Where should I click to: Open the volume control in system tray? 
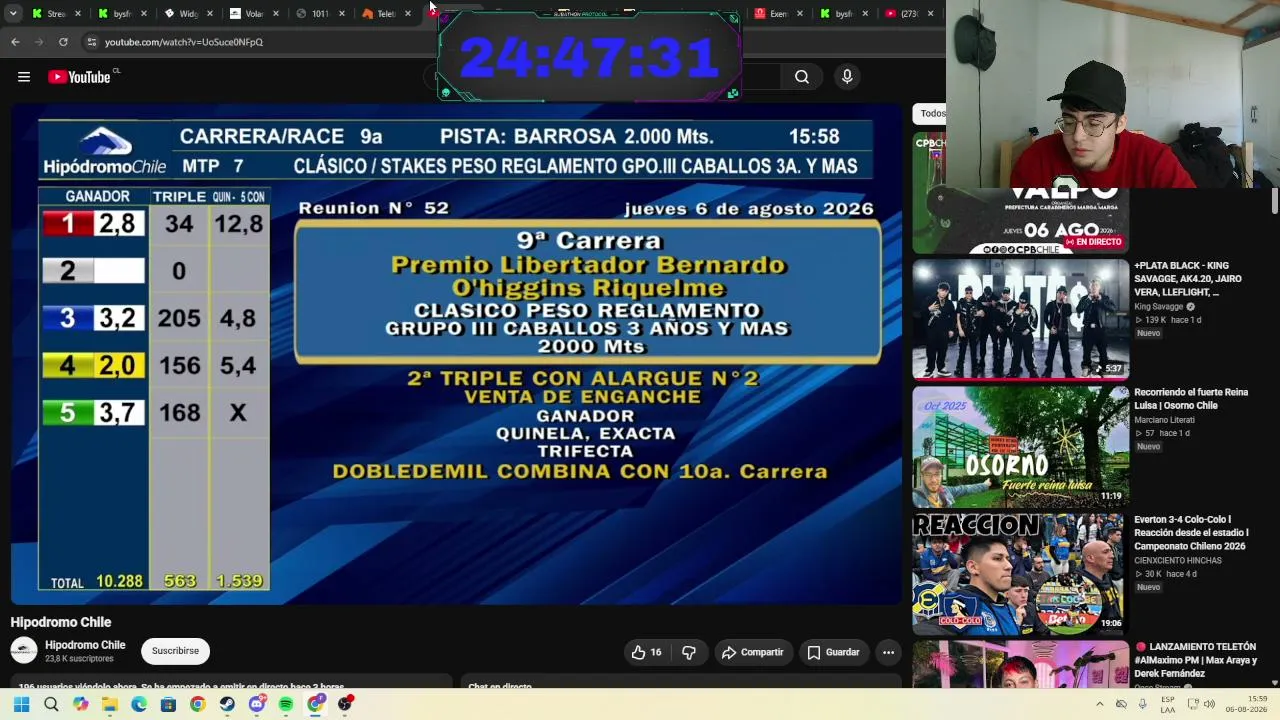point(1209,704)
